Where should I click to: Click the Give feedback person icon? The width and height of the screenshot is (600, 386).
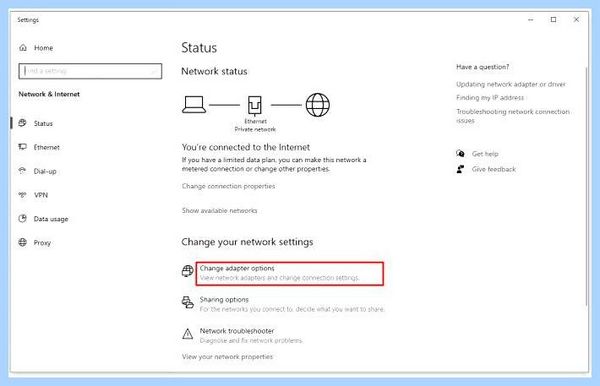[460, 169]
